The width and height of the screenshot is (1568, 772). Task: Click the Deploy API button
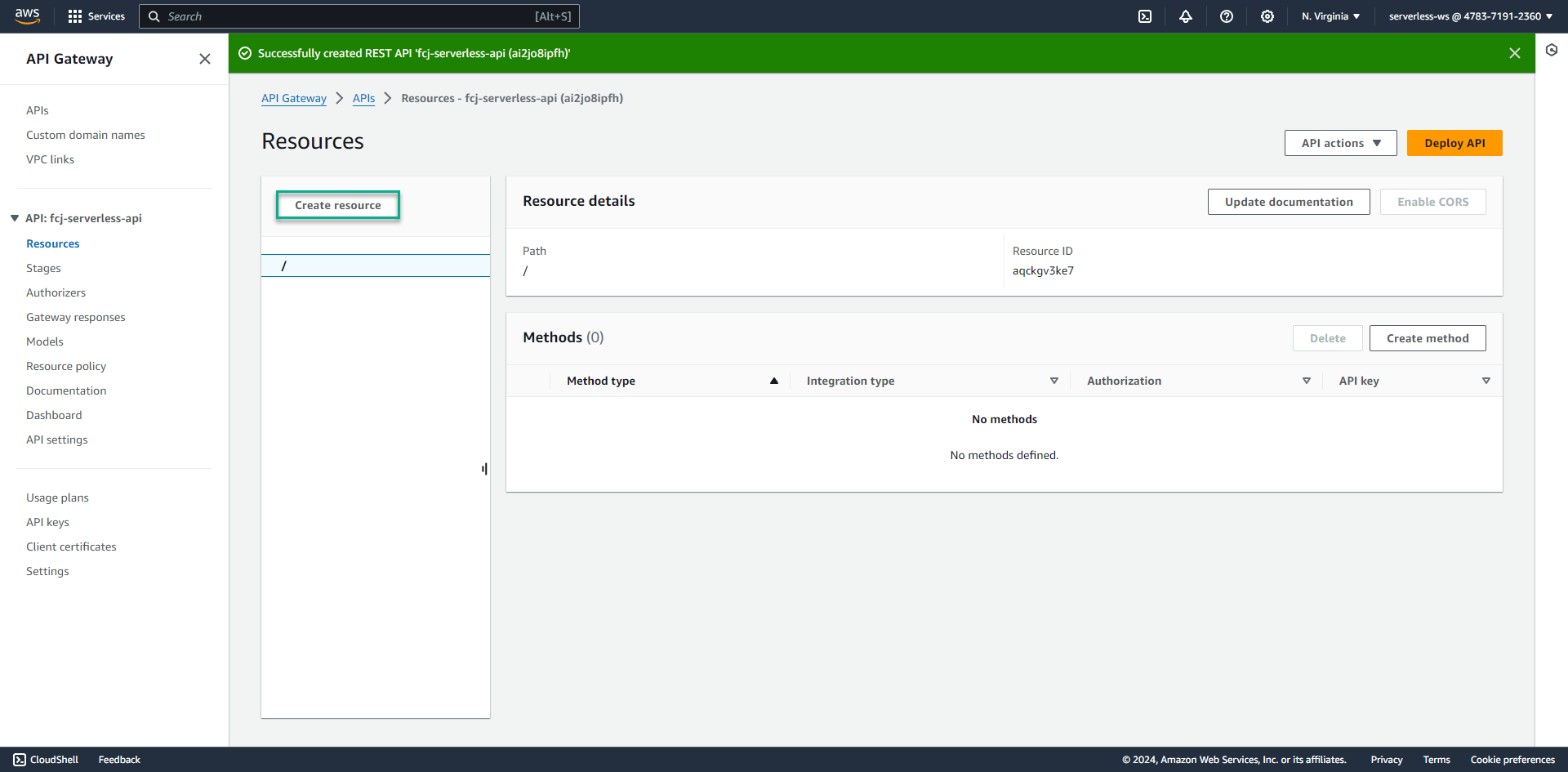pyautogui.click(x=1454, y=143)
